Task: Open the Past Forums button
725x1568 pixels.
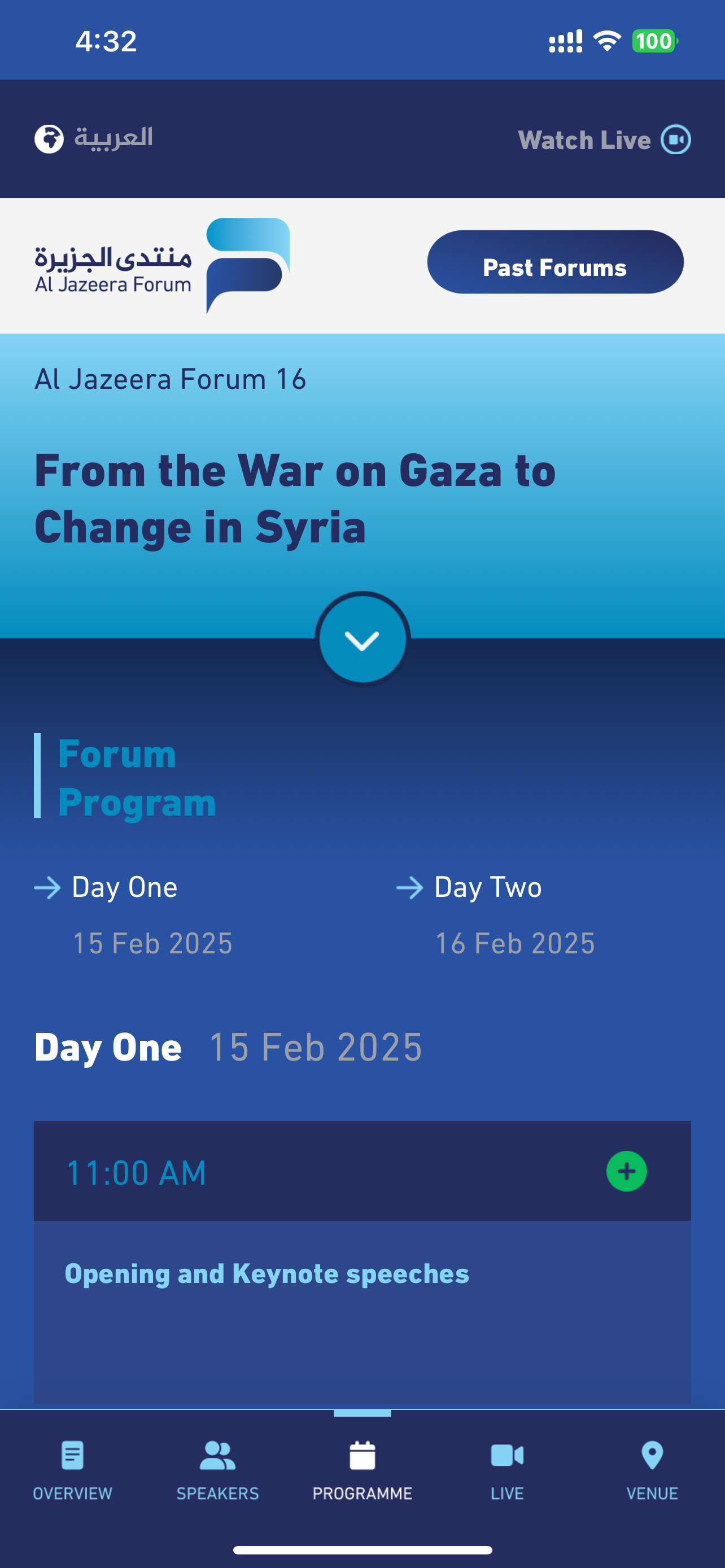Action: 555,262
